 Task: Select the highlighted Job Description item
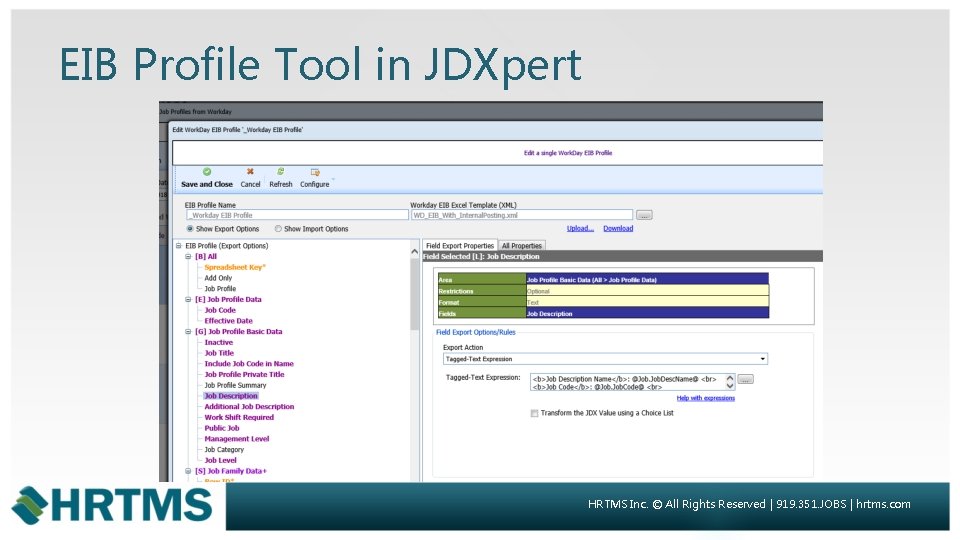tap(231, 396)
